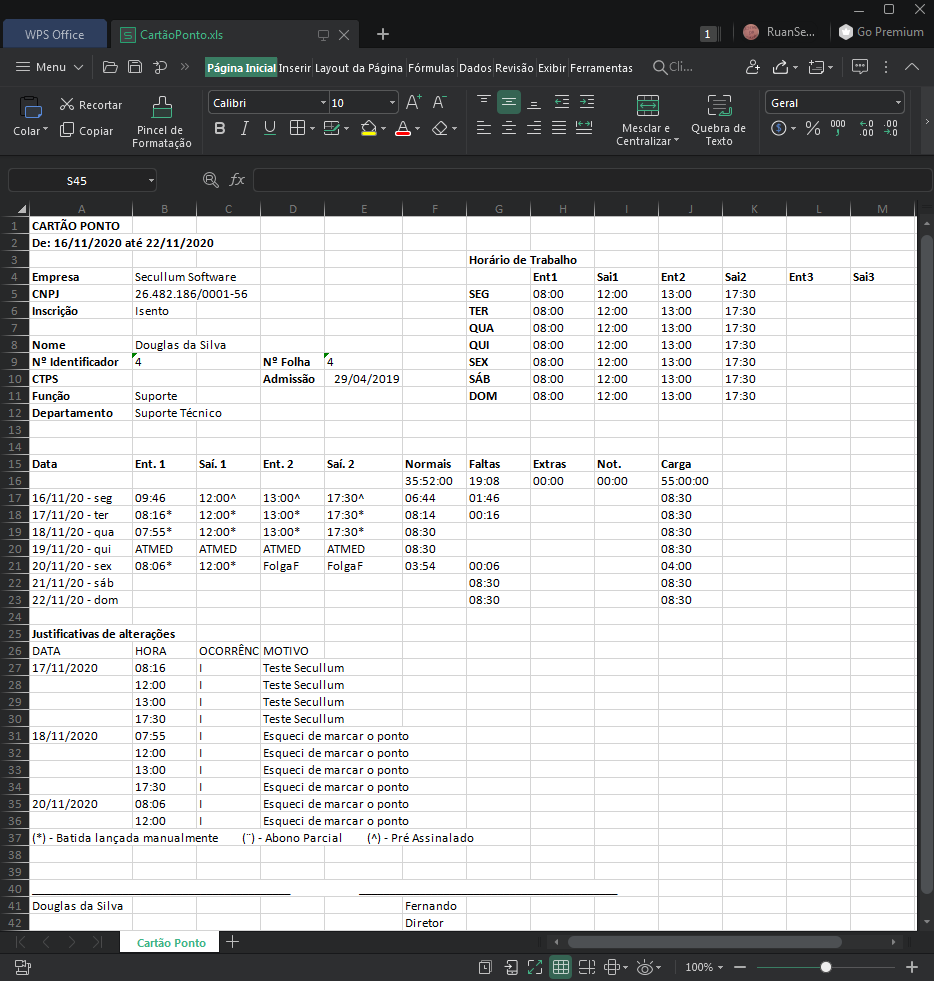Click the eraser clear formatting icon
934x981 pixels.
[440, 128]
